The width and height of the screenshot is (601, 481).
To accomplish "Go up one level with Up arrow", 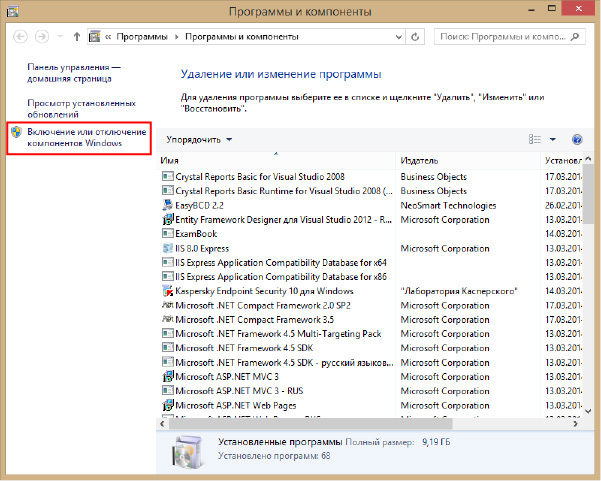I will tap(77, 37).
